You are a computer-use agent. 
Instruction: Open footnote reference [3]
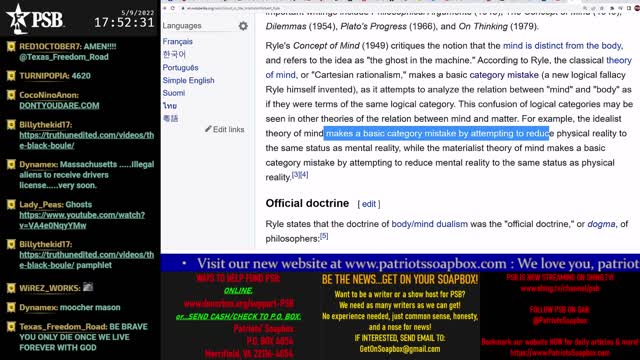(296, 175)
